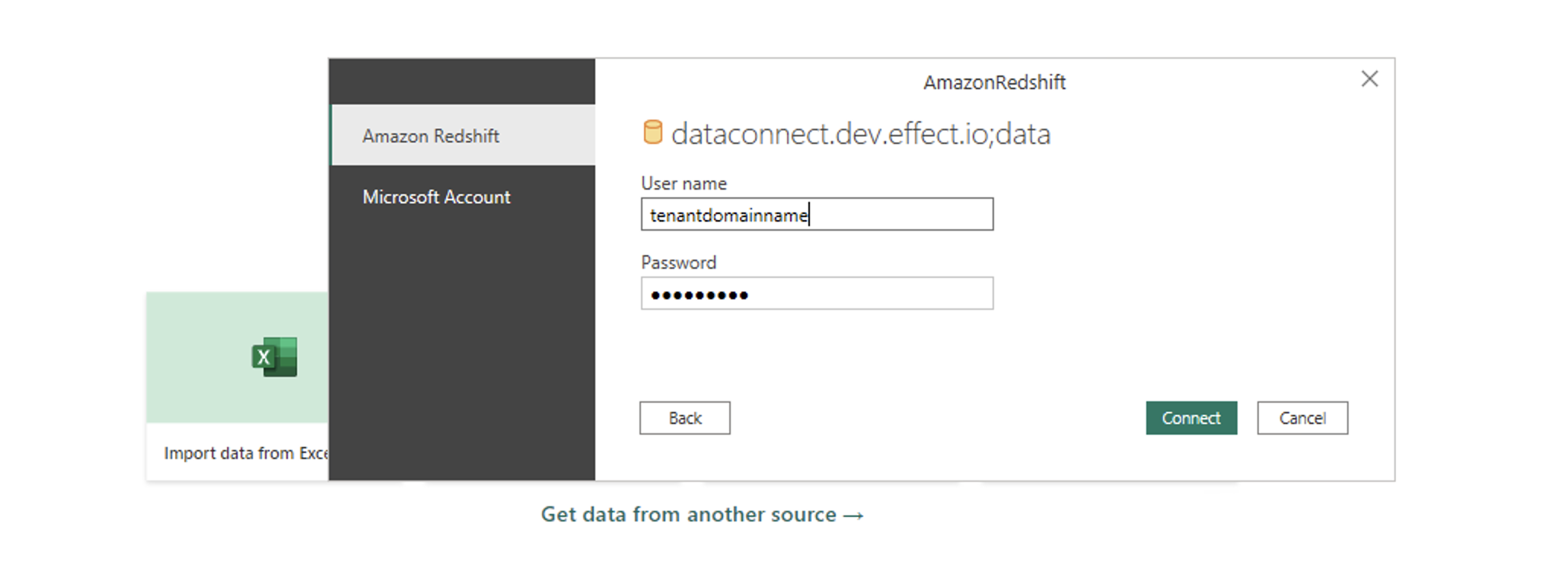
Task: Click the 'User name' label
Action: click(x=684, y=184)
